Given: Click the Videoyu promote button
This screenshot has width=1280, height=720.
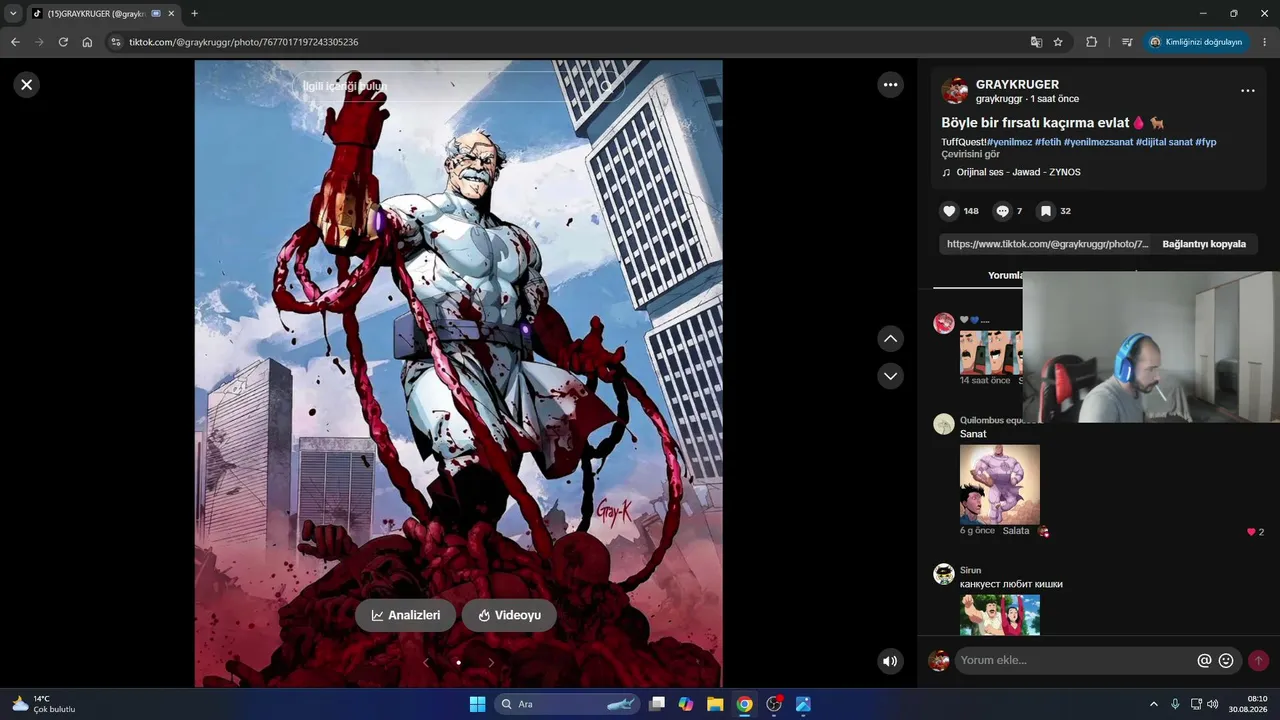Looking at the screenshot, I should 509,615.
